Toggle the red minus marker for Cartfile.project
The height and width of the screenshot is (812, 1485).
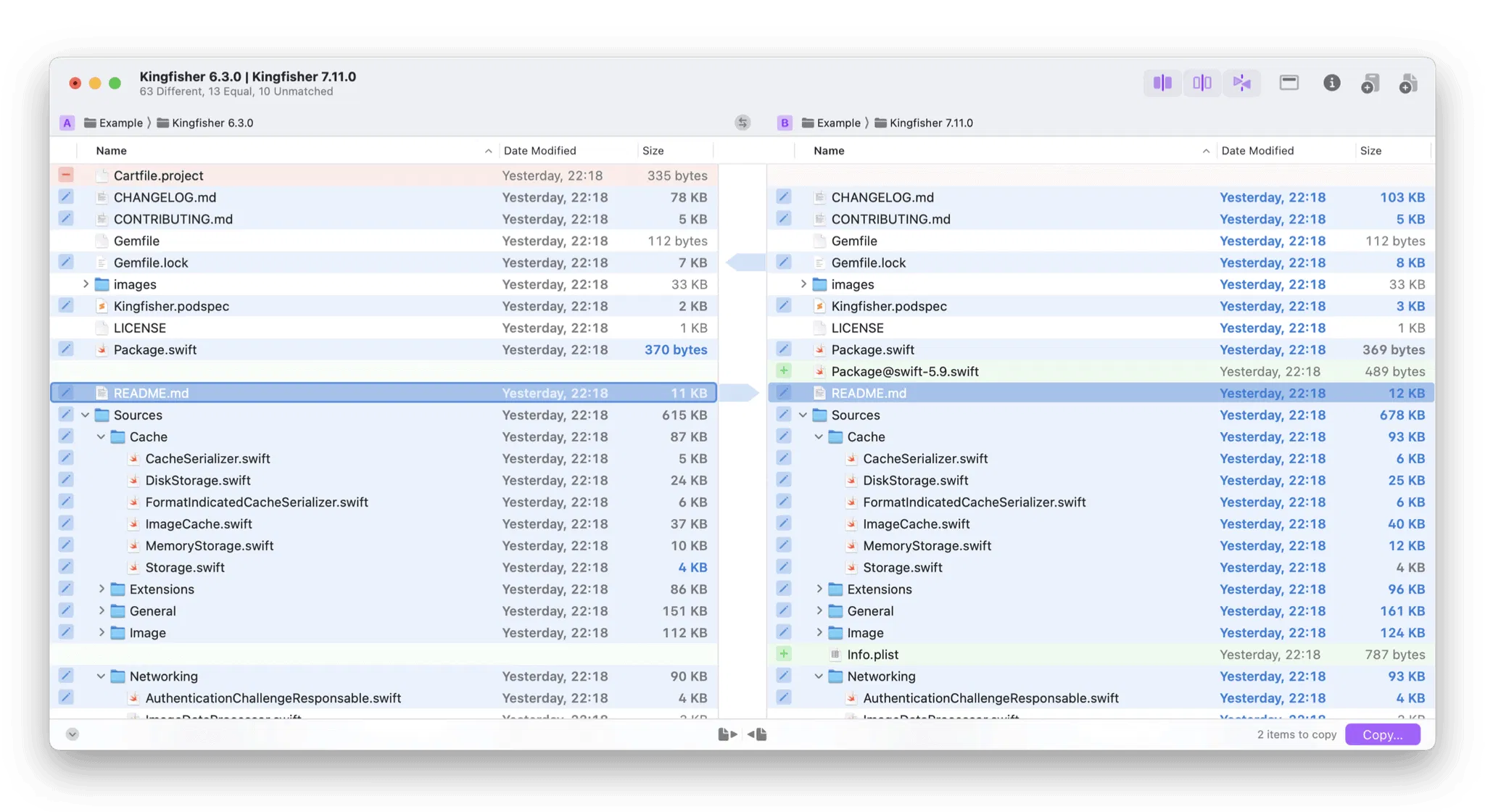[x=66, y=175]
